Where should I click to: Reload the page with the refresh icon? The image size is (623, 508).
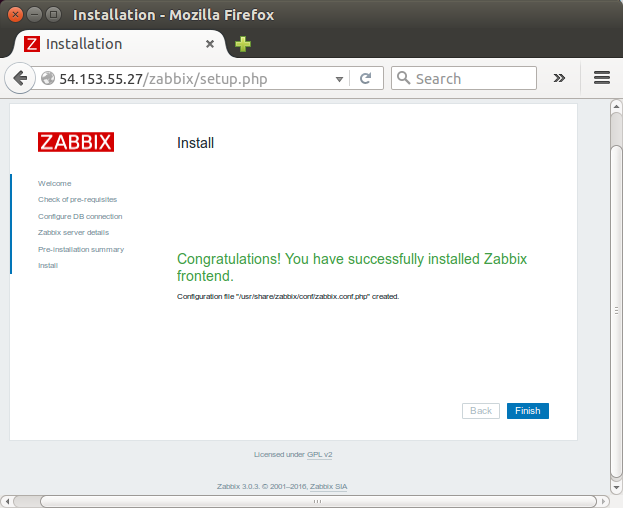(x=366, y=78)
